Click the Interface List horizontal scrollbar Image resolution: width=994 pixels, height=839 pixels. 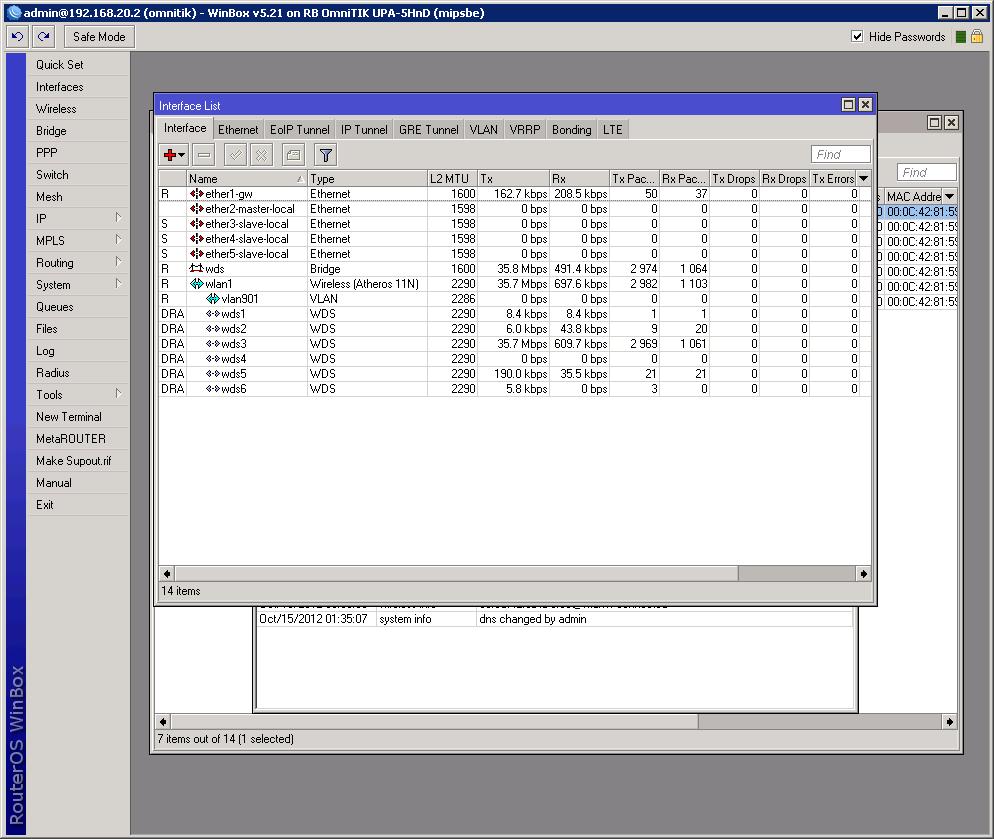click(x=456, y=574)
